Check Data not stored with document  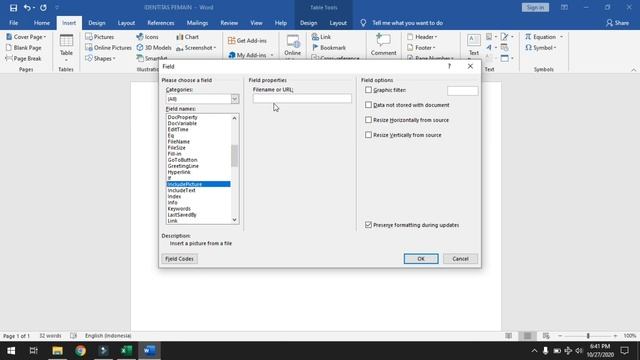369,105
